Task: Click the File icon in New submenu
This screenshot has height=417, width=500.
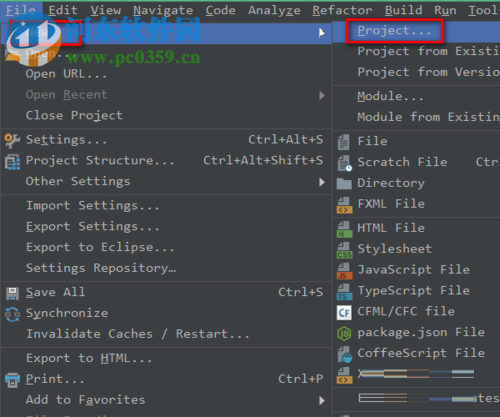Action: point(344,142)
